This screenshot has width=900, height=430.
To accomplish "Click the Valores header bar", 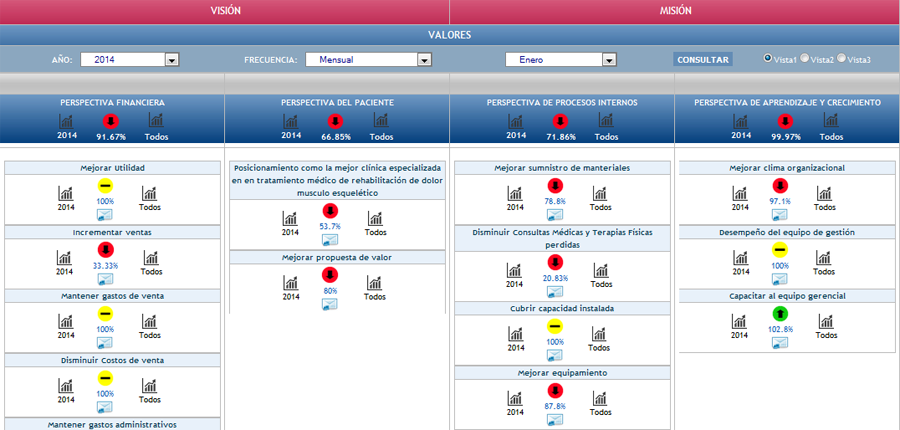I will click(x=450, y=35).
